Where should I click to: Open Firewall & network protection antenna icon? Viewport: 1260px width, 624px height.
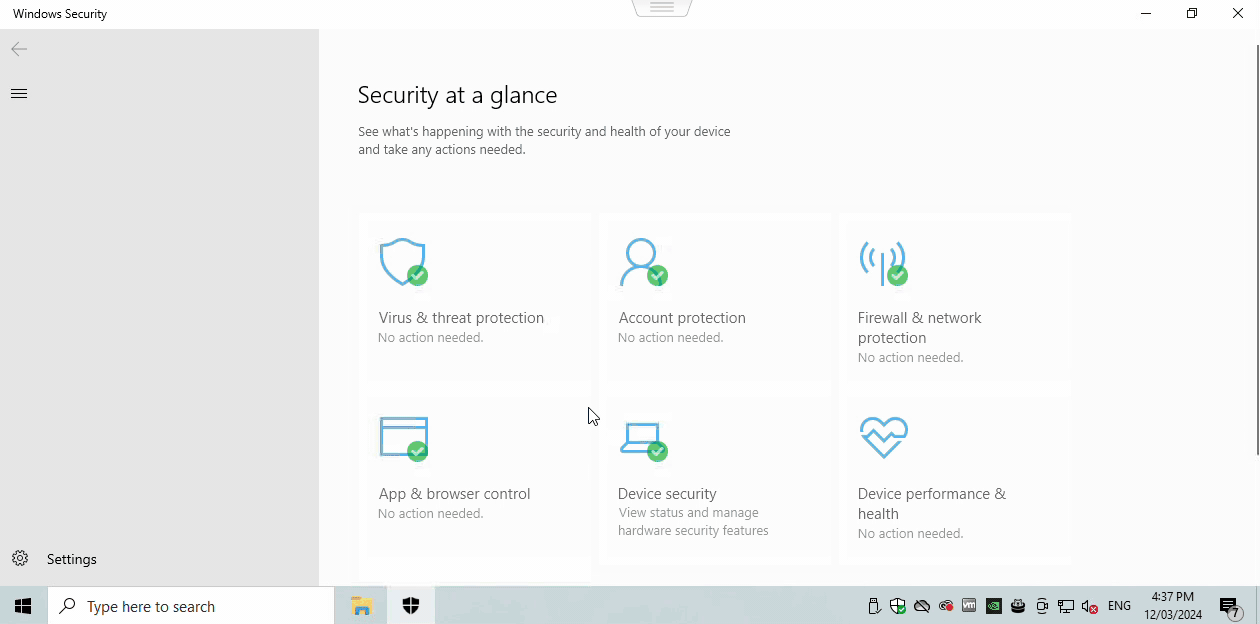[883, 262]
